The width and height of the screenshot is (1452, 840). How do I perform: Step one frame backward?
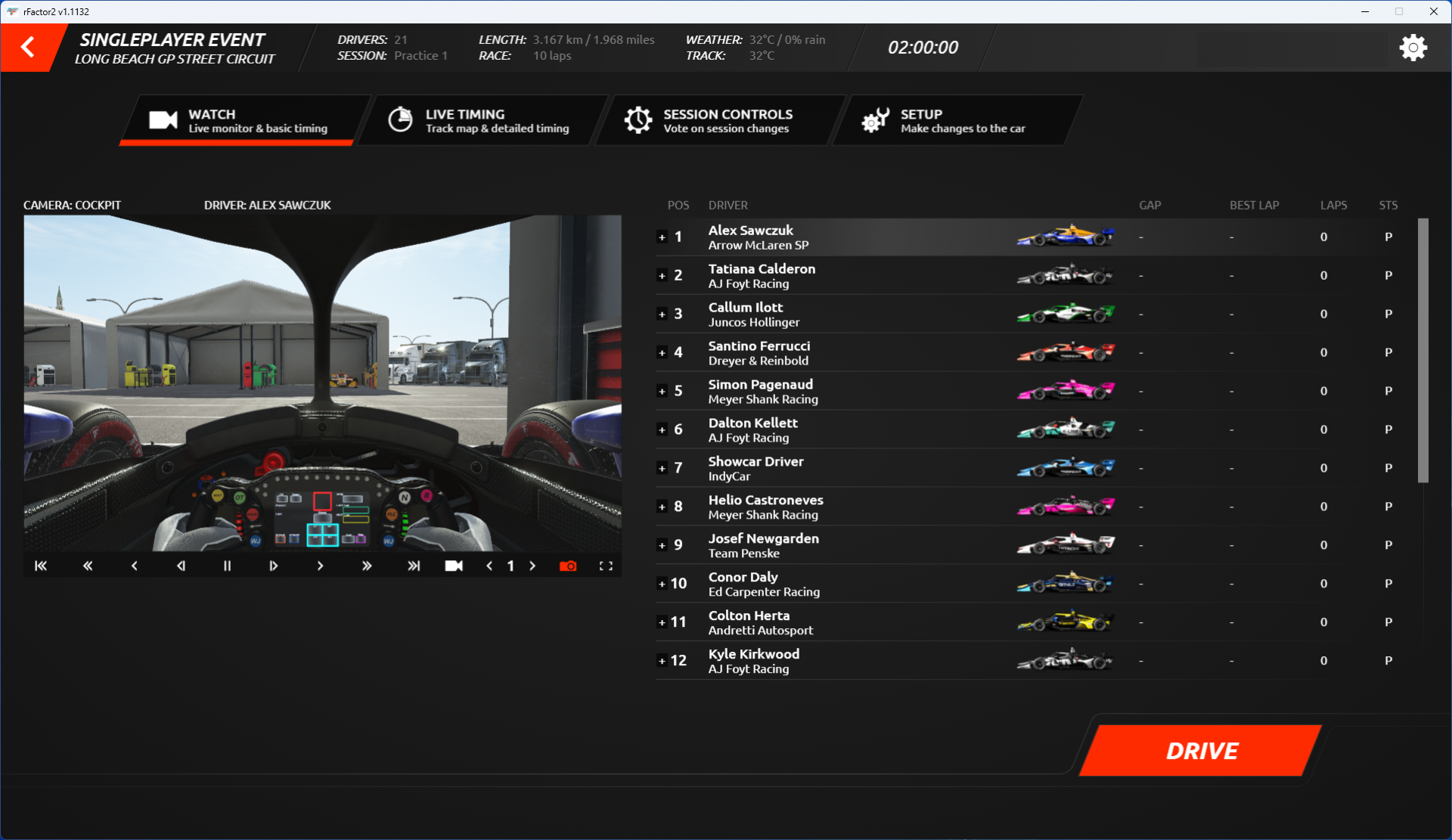[181, 566]
